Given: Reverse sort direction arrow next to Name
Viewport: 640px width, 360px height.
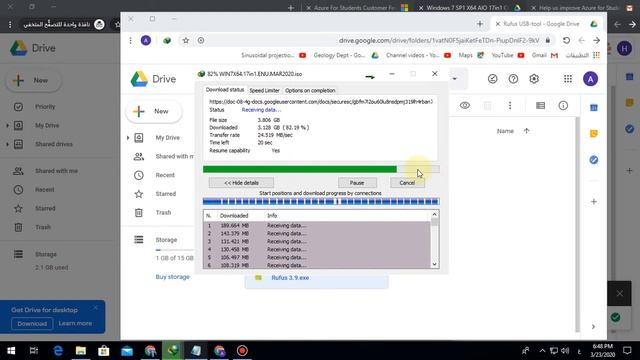Looking at the screenshot, I should click(x=526, y=131).
